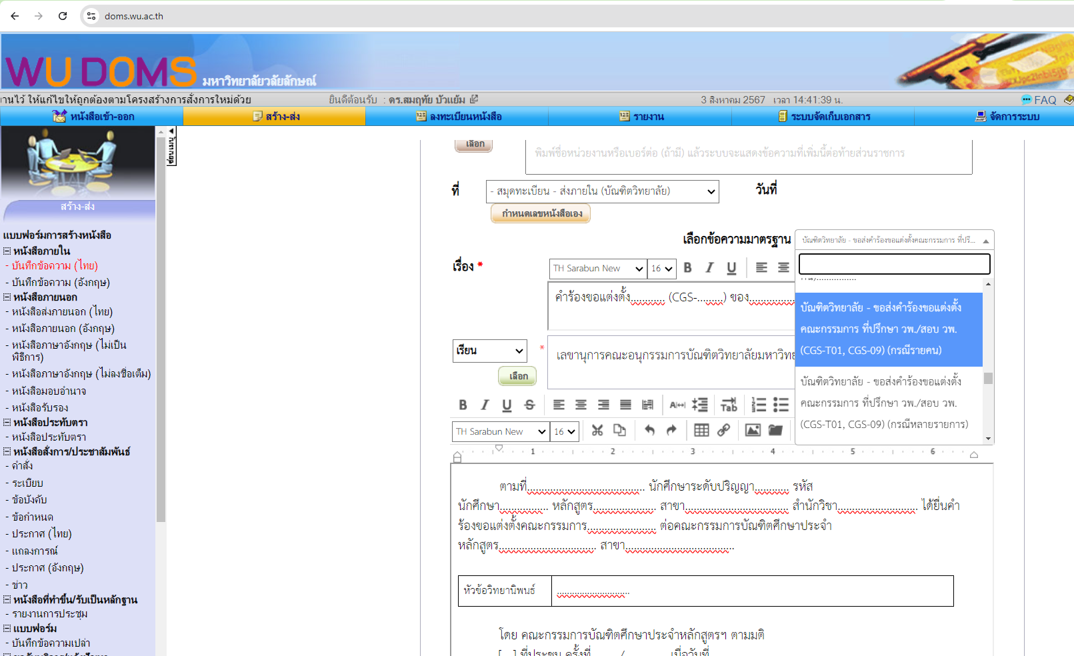Undo last edit with the undo arrow
The height and width of the screenshot is (656, 1074).
point(649,431)
